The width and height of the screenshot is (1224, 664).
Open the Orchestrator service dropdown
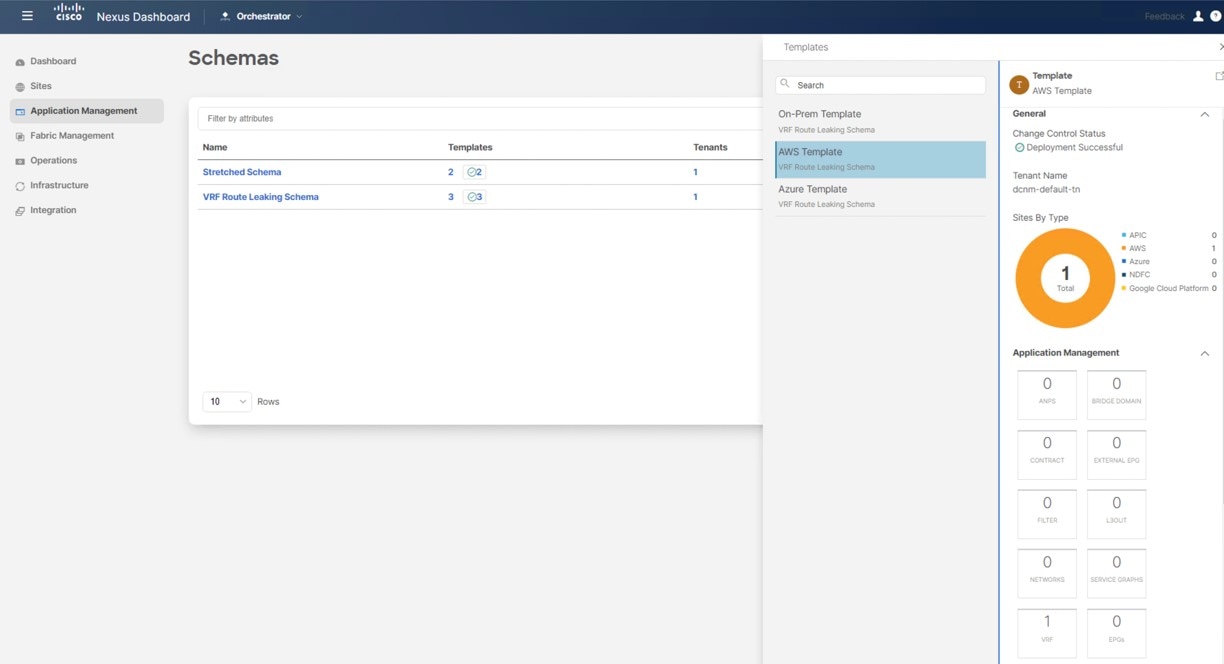pos(261,16)
